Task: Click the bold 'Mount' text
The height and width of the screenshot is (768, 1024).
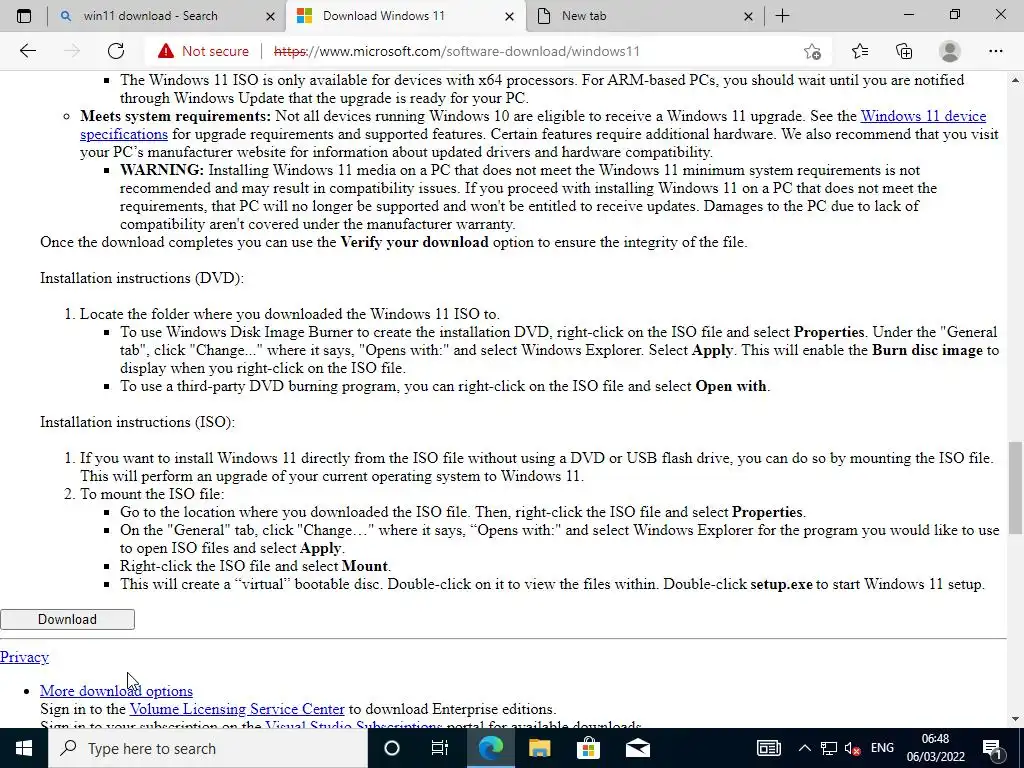Action: (364, 566)
